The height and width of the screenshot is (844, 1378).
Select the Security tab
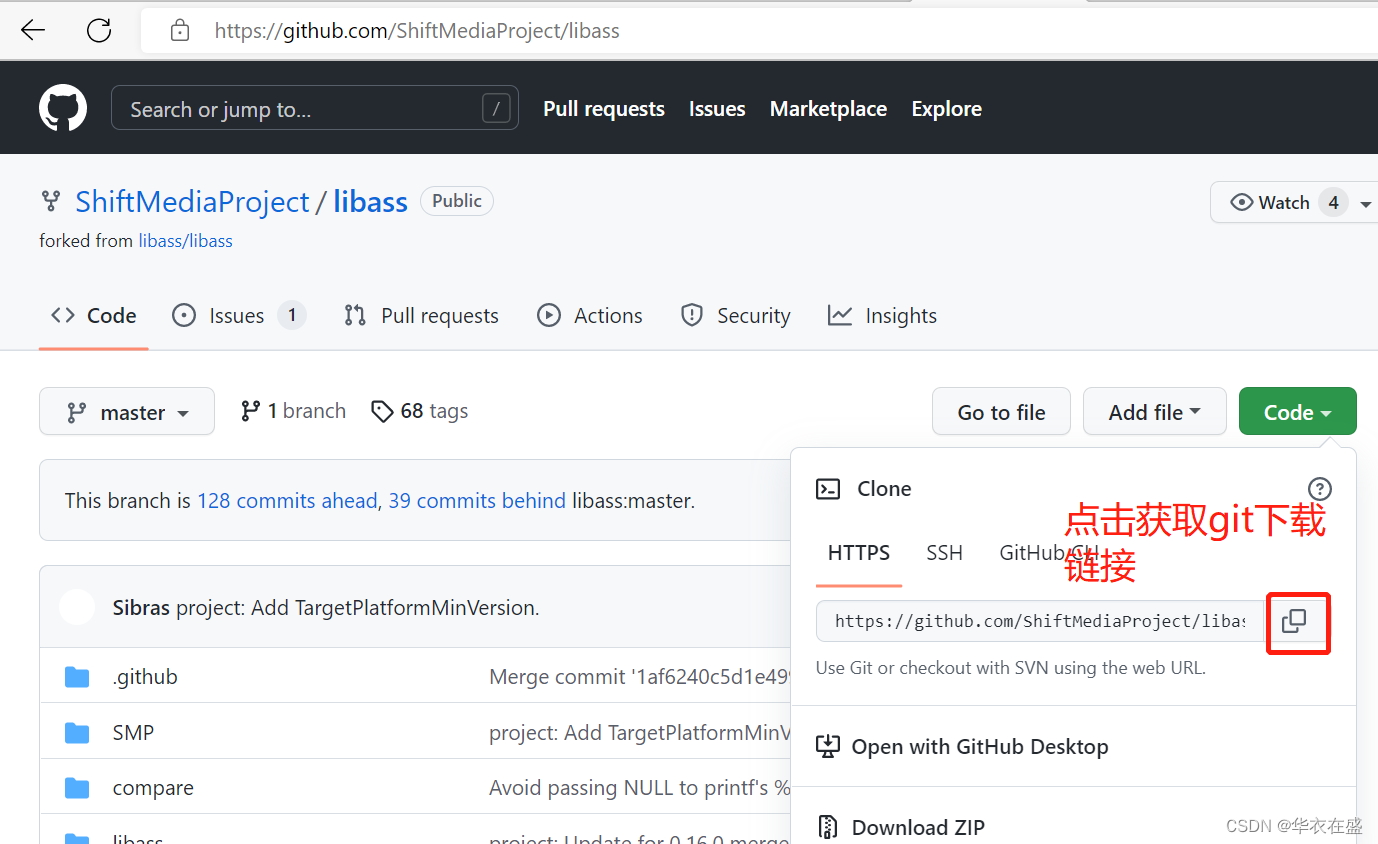(735, 316)
